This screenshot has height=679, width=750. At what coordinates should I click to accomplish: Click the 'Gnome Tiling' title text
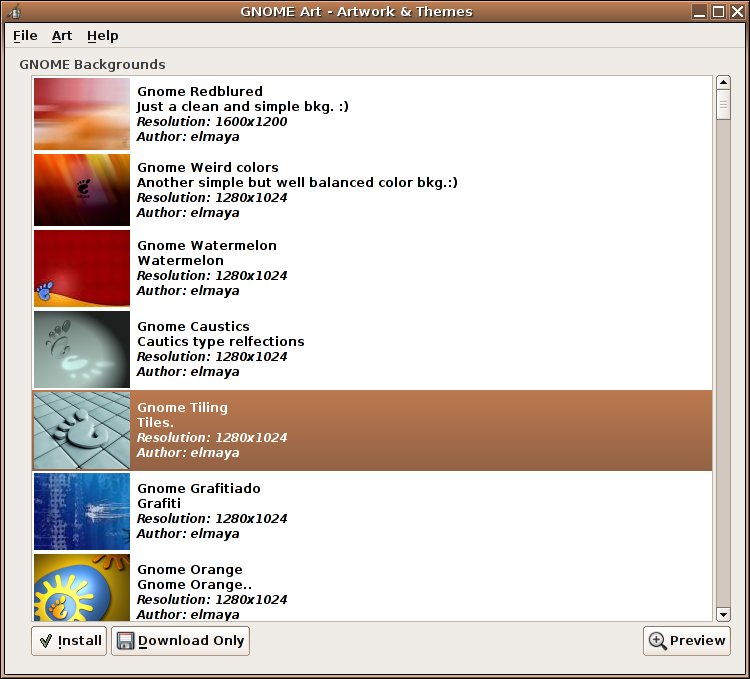(x=182, y=407)
